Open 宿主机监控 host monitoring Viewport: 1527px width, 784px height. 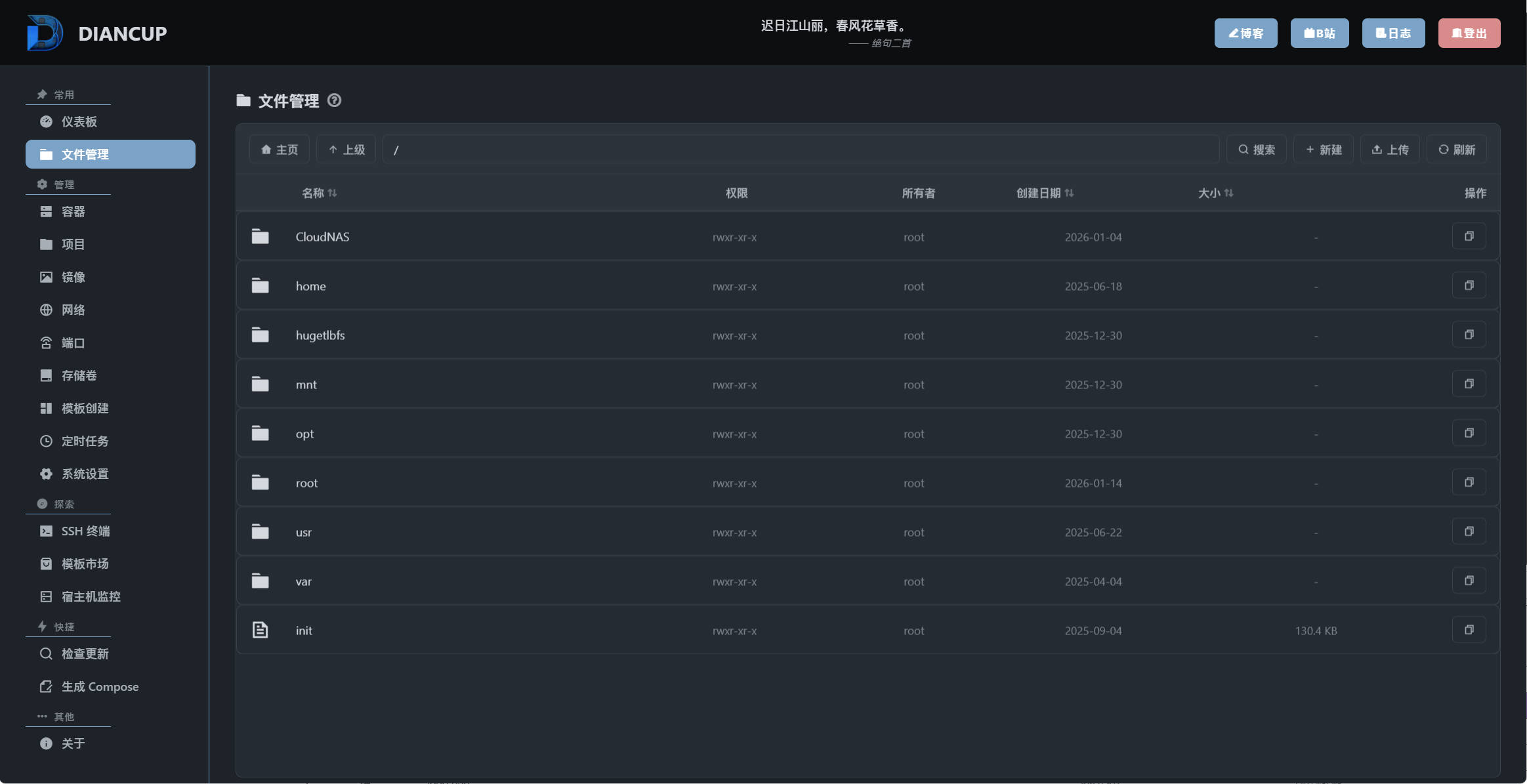tap(91, 597)
